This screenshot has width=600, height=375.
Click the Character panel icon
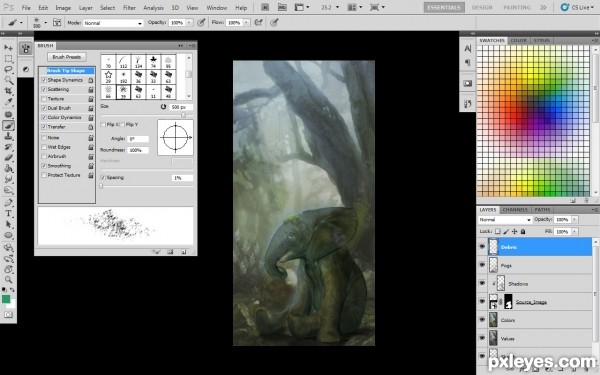[x=468, y=49]
